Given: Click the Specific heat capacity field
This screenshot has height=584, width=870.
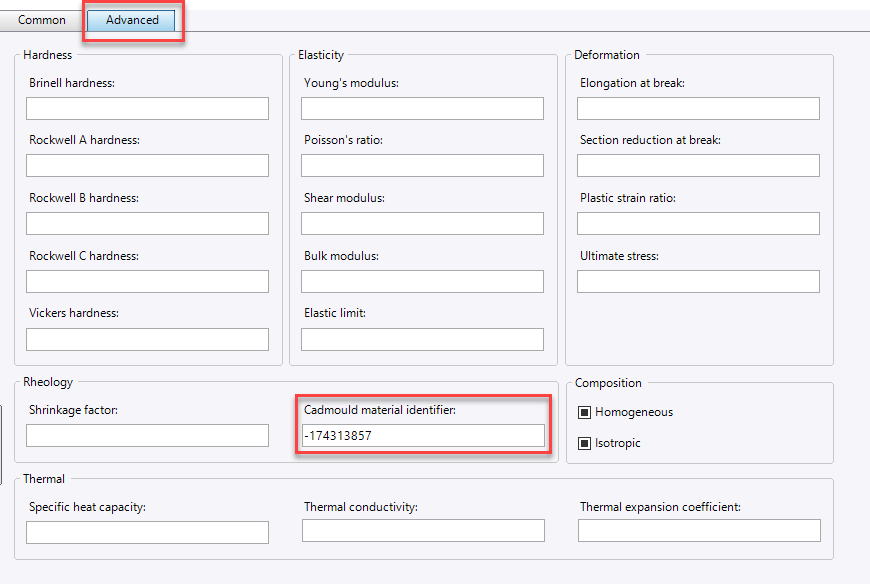Looking at the screenshot, I should 147,532.
